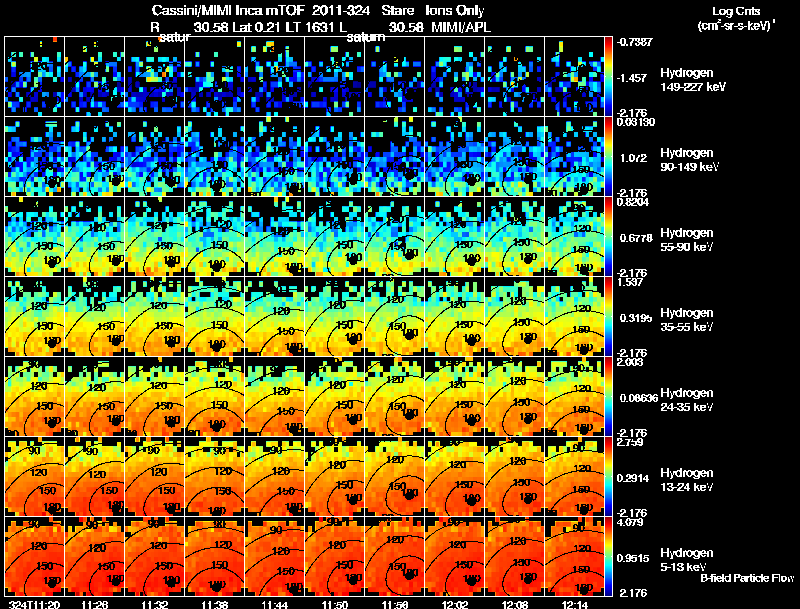Open the 5-13 keV image panel at 11:26

pyautogui.click(x=95, y=557)
